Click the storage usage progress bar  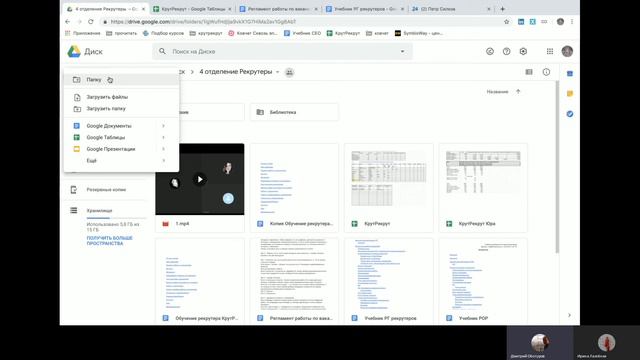(116, 218)
